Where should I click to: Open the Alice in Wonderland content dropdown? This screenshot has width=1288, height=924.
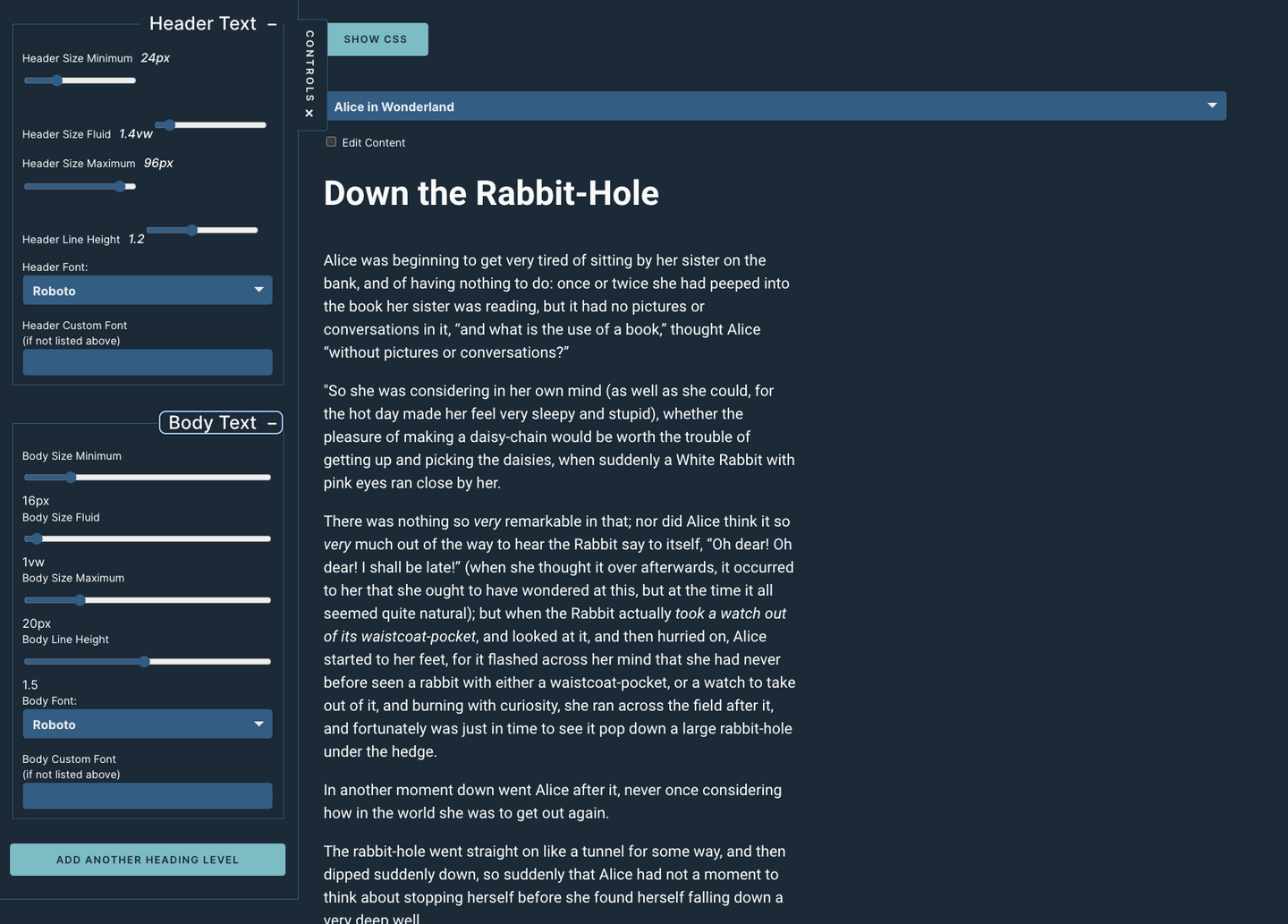click(x=775, y=106)
